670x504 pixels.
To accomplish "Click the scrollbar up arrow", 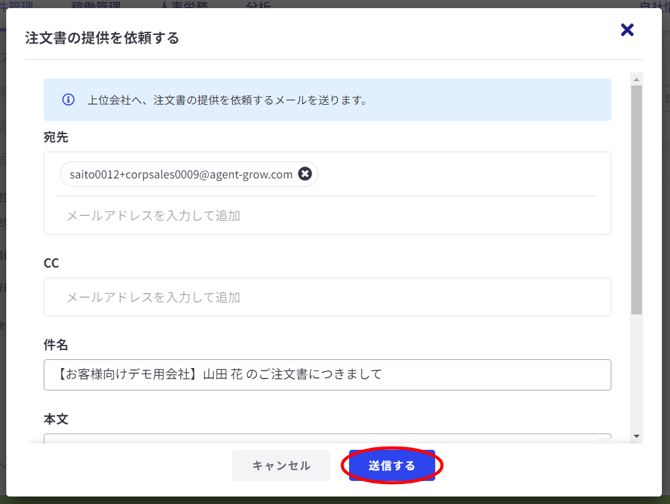I will 637,79.
